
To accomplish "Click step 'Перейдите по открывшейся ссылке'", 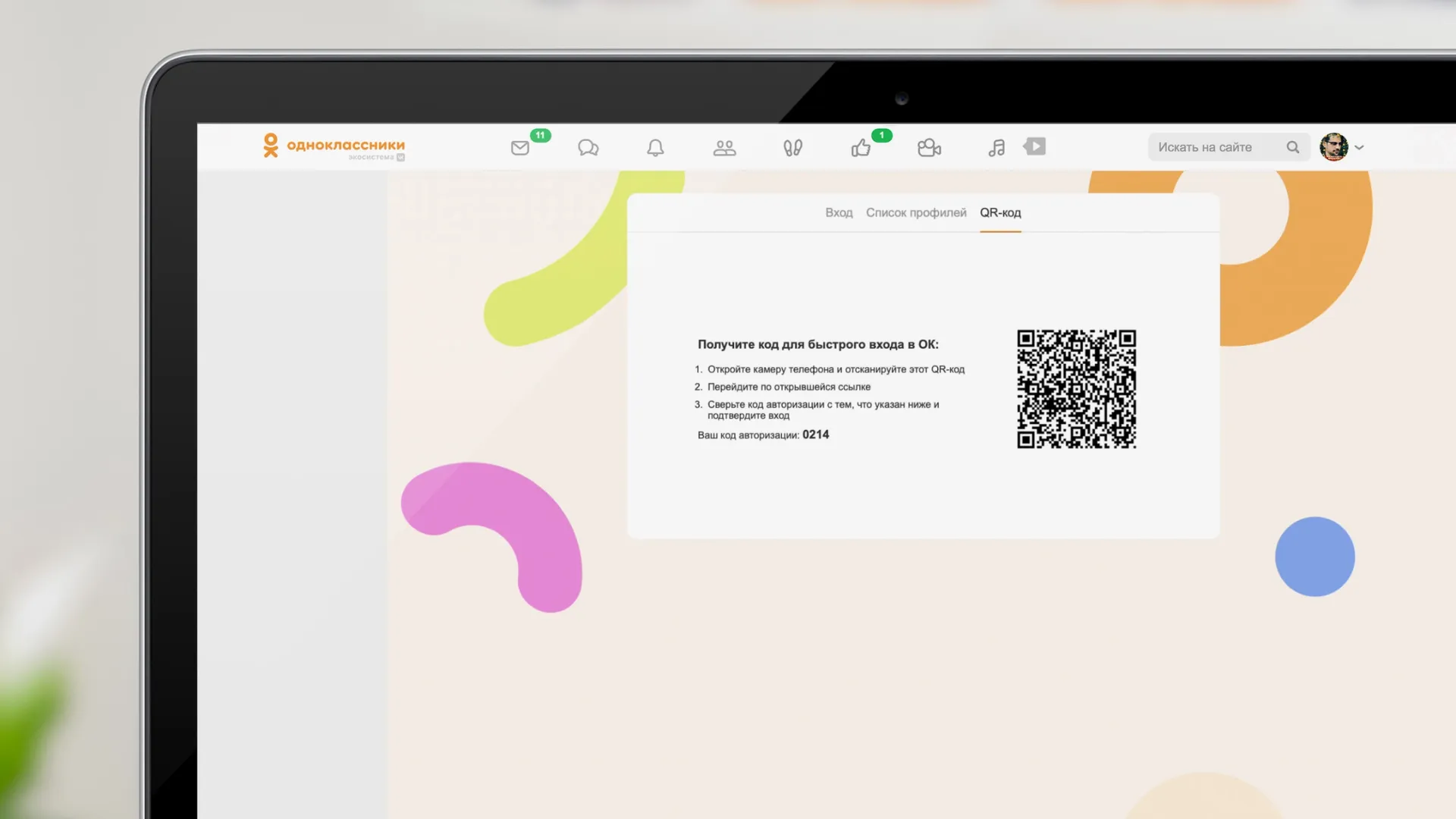I will coord(789,387).
